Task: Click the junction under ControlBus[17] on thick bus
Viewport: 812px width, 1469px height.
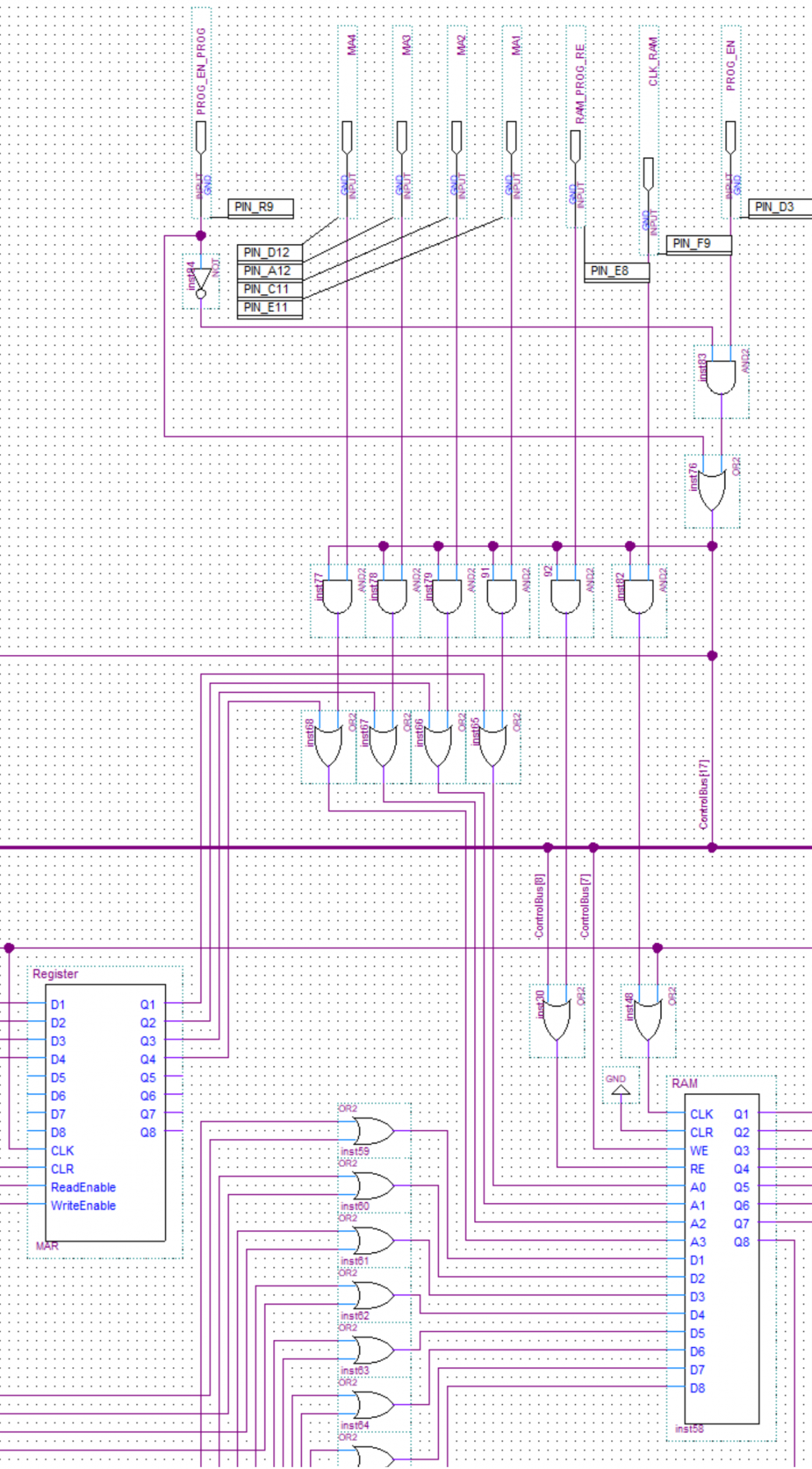Action: pos(712,848)
